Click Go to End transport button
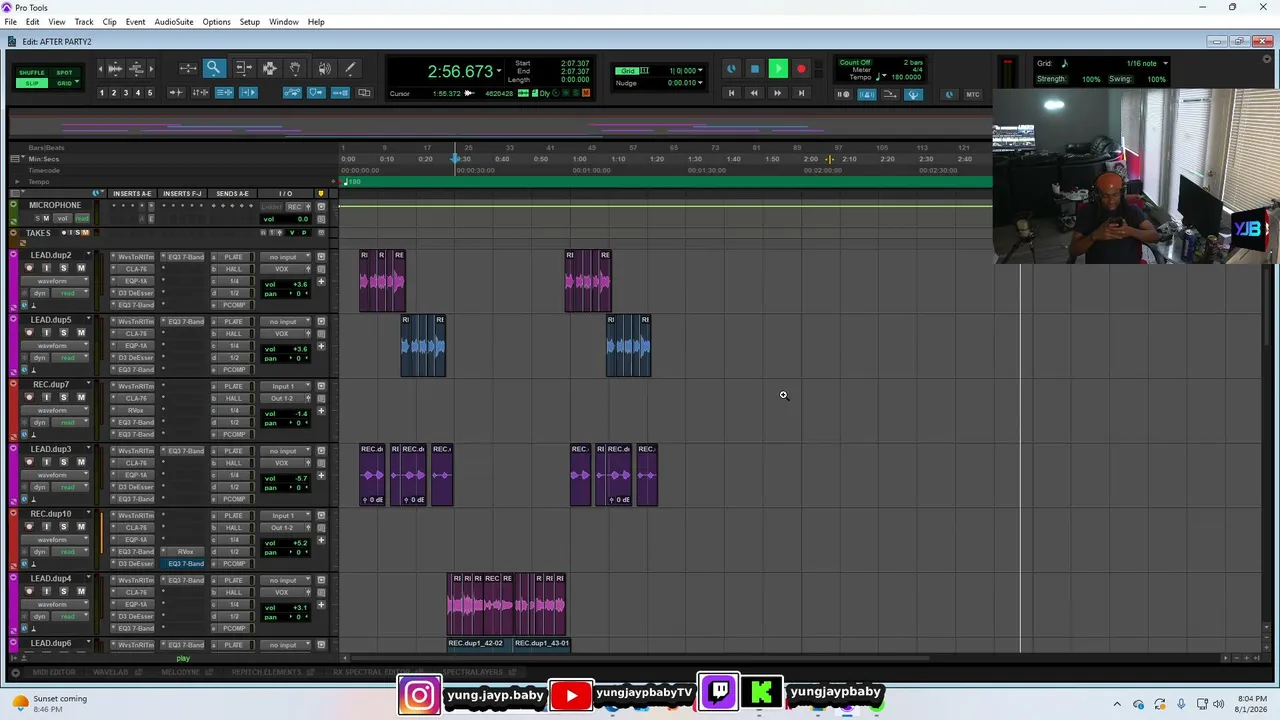 (801, 93)
